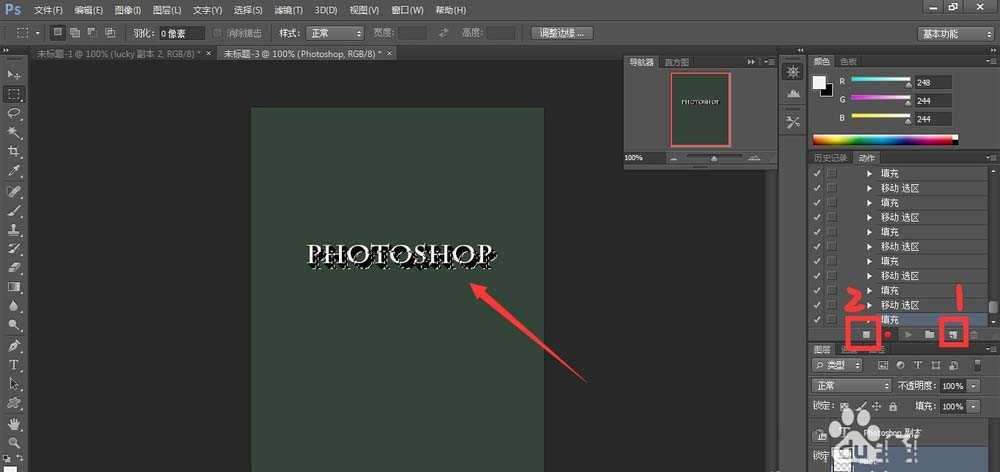The height and width of the screenshot is (472, 1000).
Task: Select the Move tool
Action: (14, 75)
